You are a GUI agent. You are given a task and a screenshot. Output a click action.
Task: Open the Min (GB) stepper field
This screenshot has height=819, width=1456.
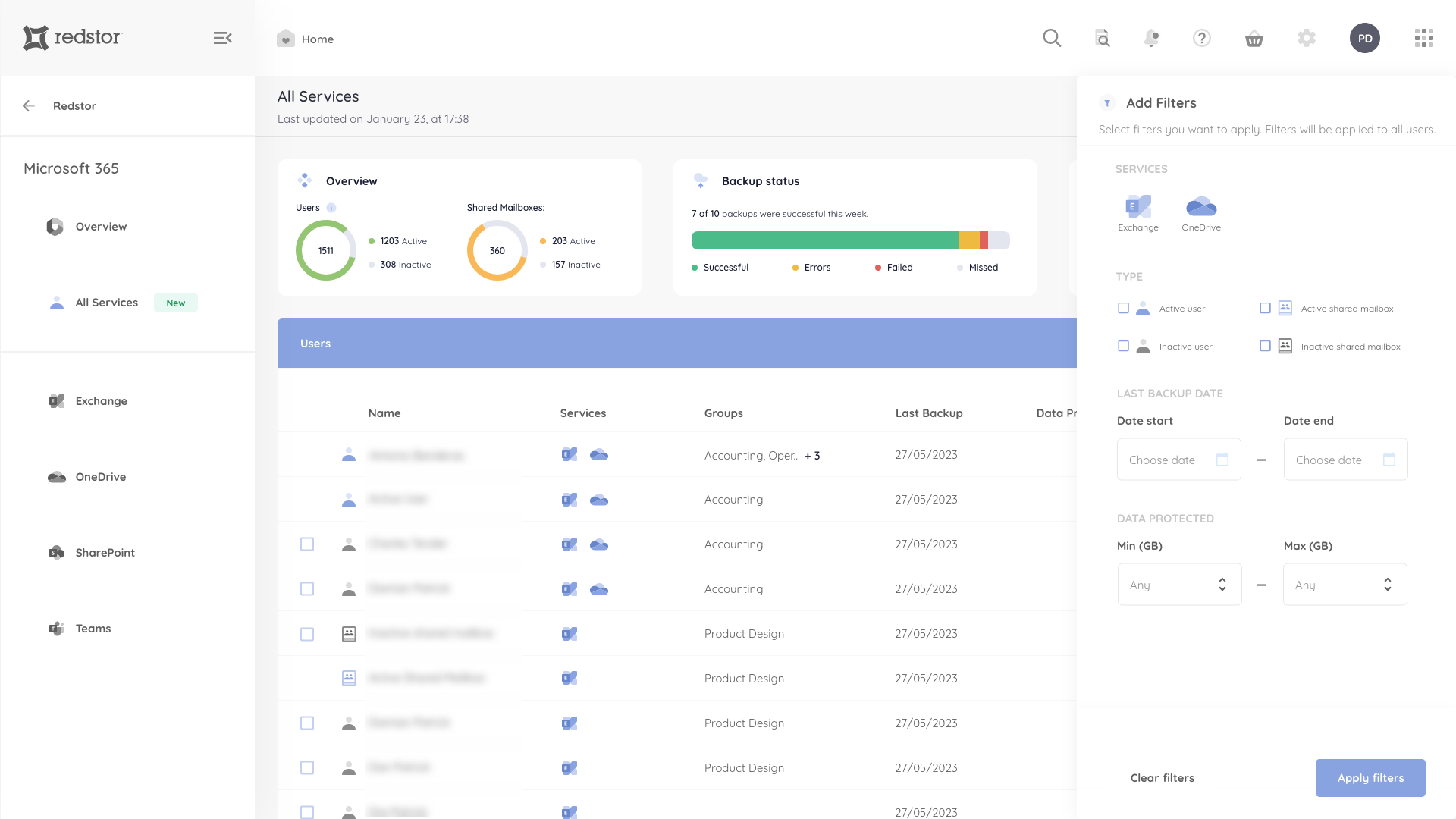[x=1179, y=585]
